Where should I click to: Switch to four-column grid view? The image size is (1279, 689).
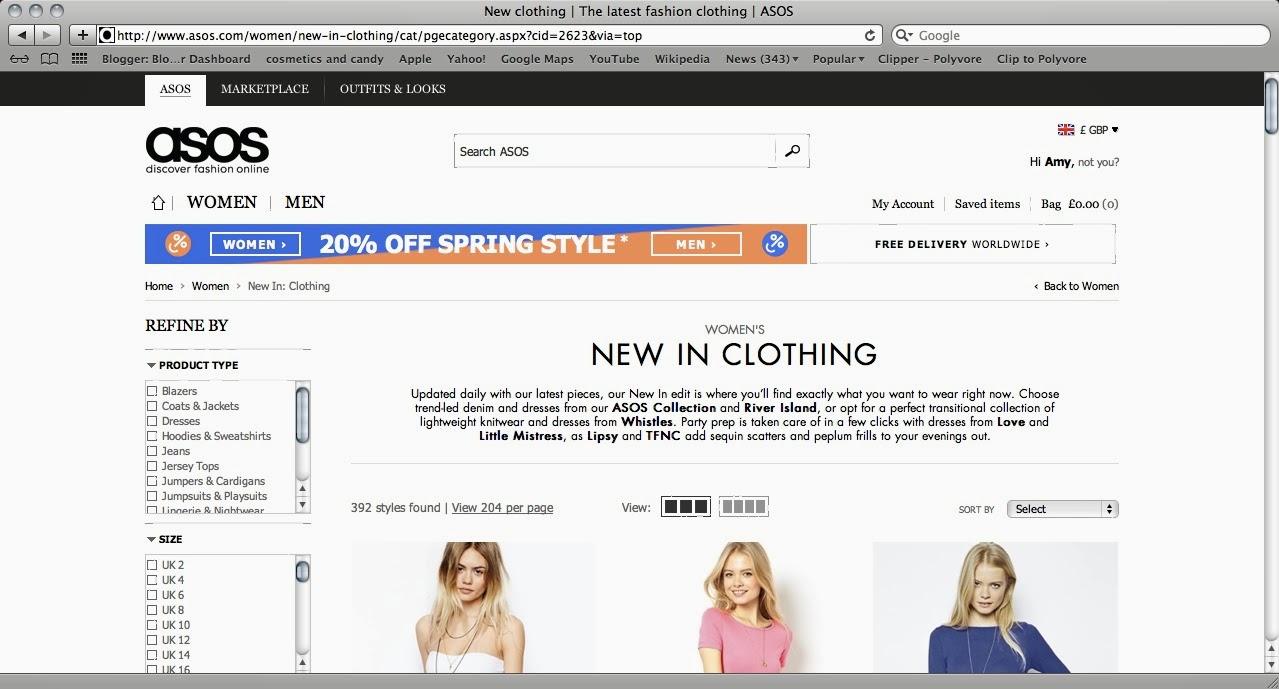[x=744, y=507]
